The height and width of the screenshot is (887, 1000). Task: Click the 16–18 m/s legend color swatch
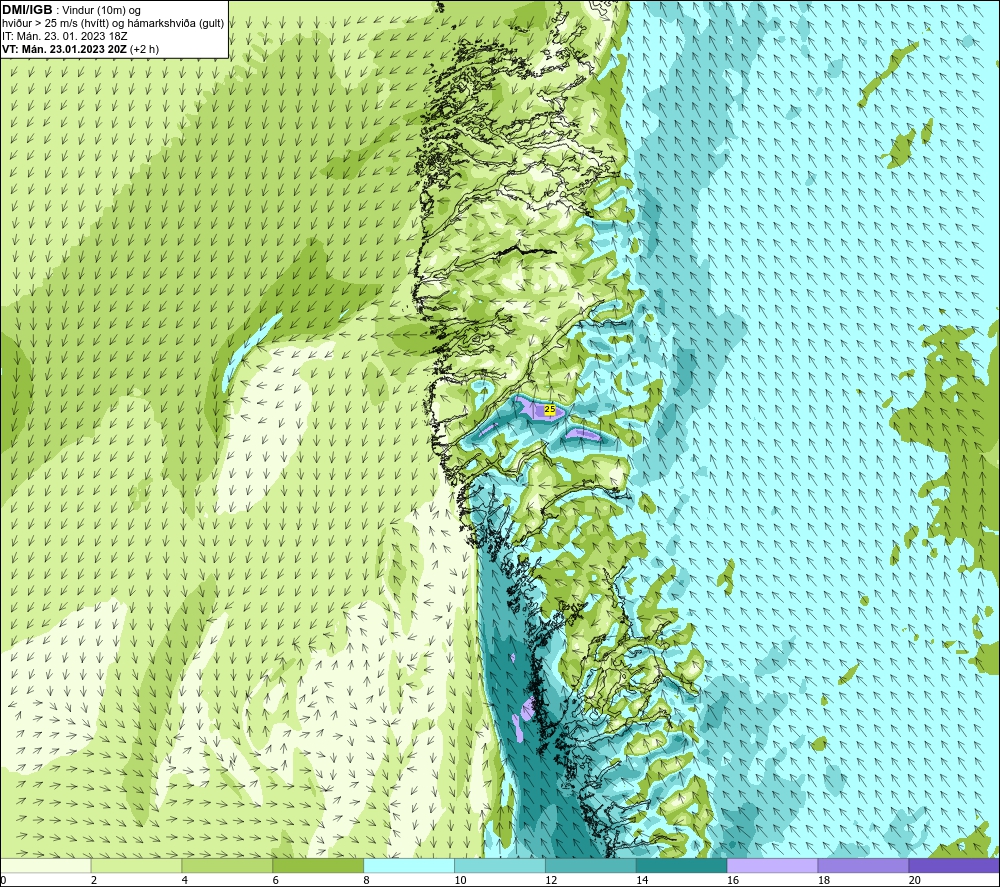772,865
